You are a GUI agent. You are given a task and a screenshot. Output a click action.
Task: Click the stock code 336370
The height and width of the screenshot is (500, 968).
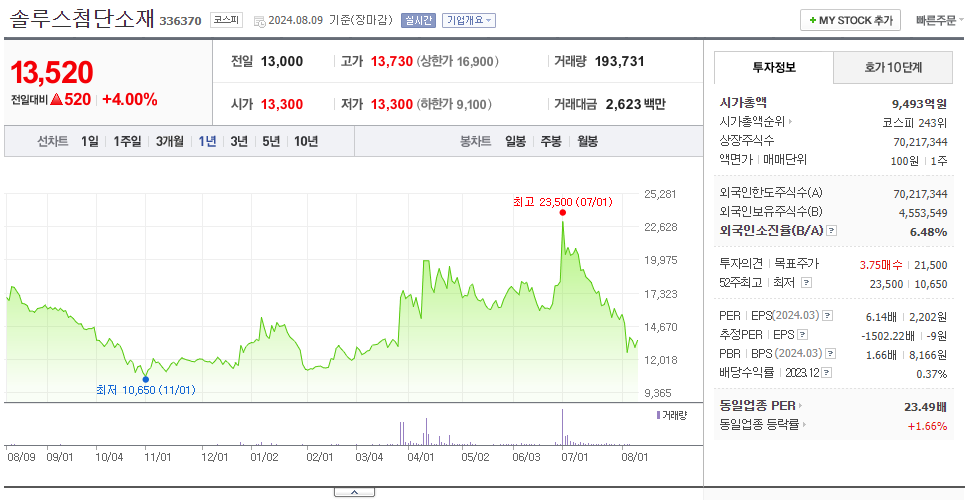click(180, 21)
